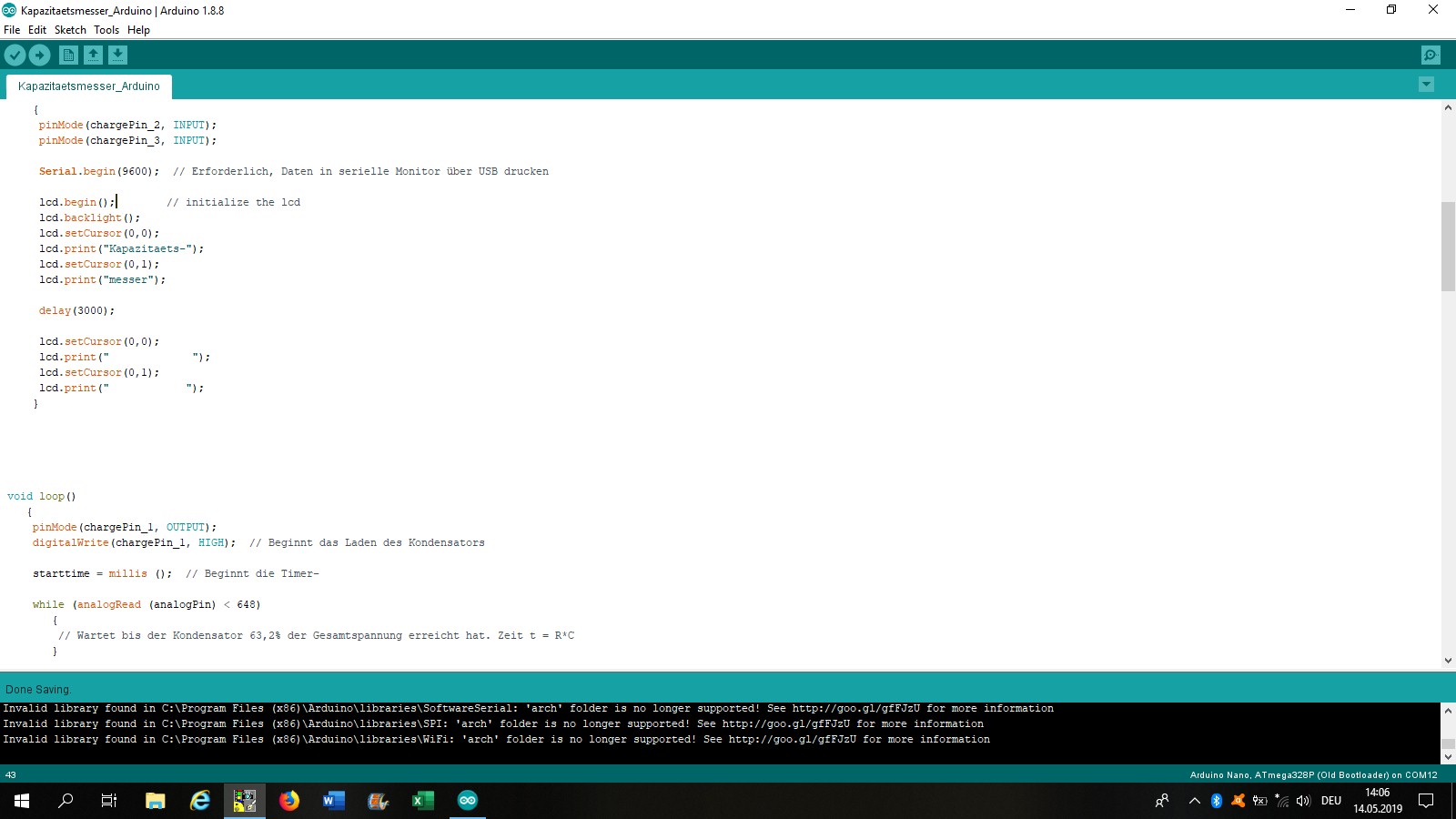Open Microsoft Excel from the taskbar
This screenshot has height=819, width=1456.
click(x=423, y=801)
